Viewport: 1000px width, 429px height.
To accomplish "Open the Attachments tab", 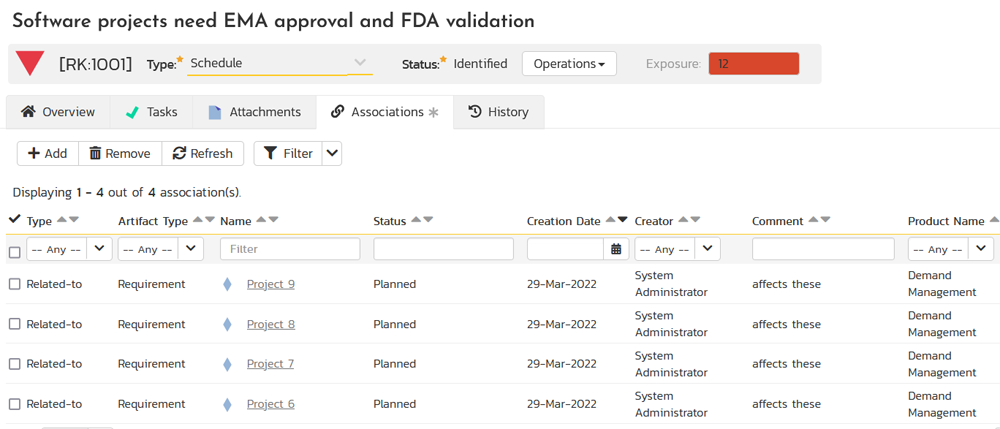I will [x=254, y=112].
